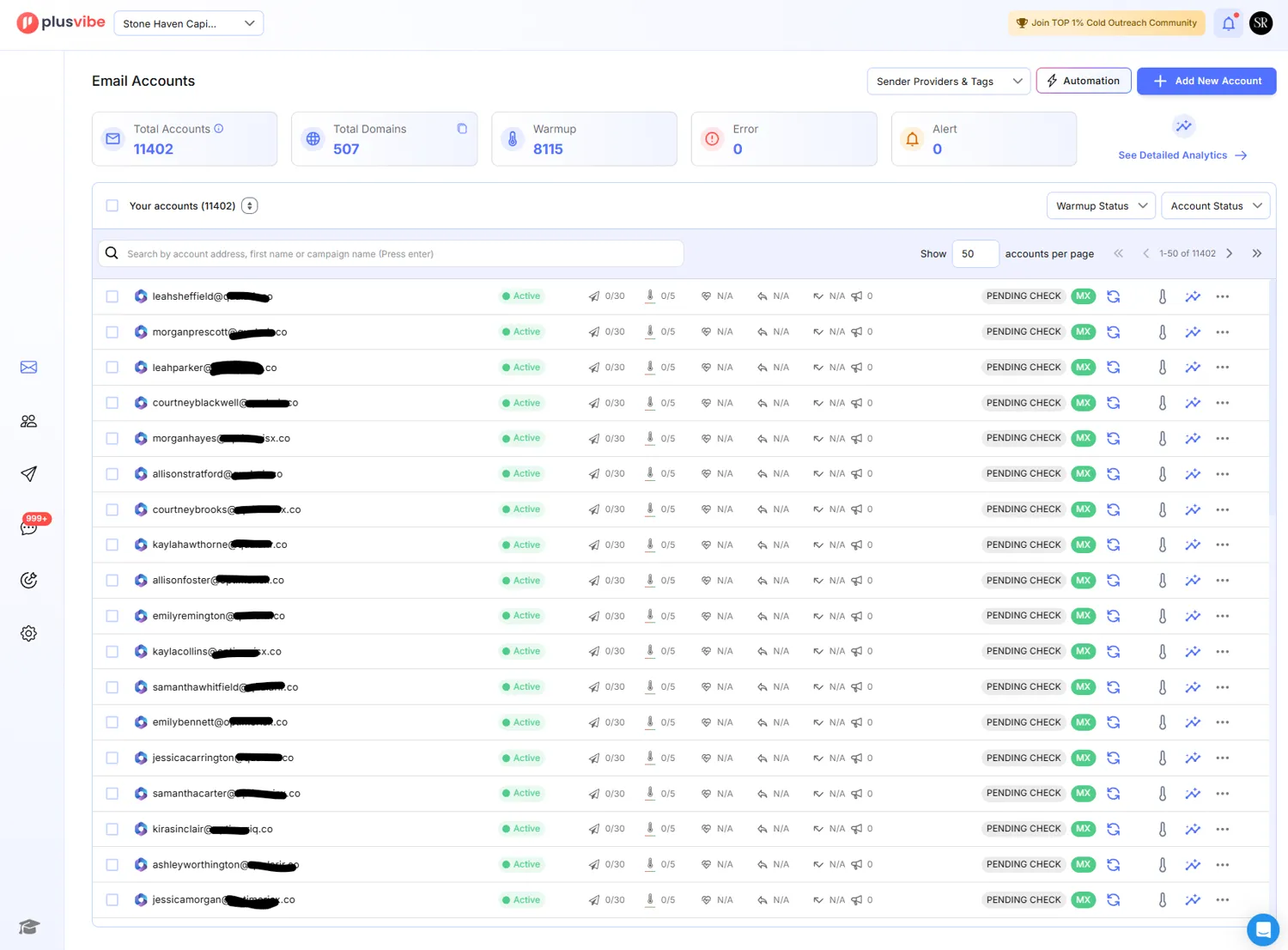Click the MX badge in samanthawhitfield row
Screen dimensions: 1288x950
(1084, 687)
